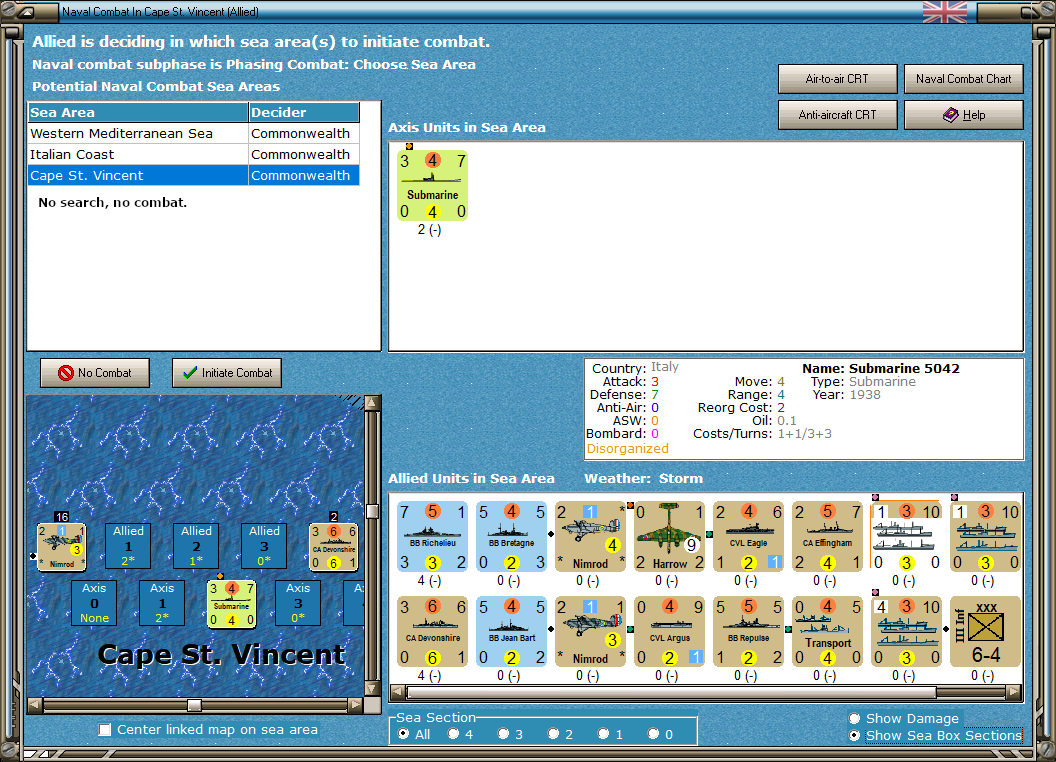Click the map's vertical scrollbar up arrow
This screenshot has width=1056, height=762.
pos(372,403)
